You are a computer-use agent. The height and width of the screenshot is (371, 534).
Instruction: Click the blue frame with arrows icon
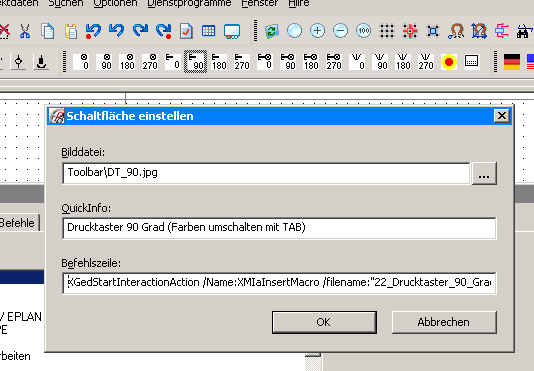point(479,31)
